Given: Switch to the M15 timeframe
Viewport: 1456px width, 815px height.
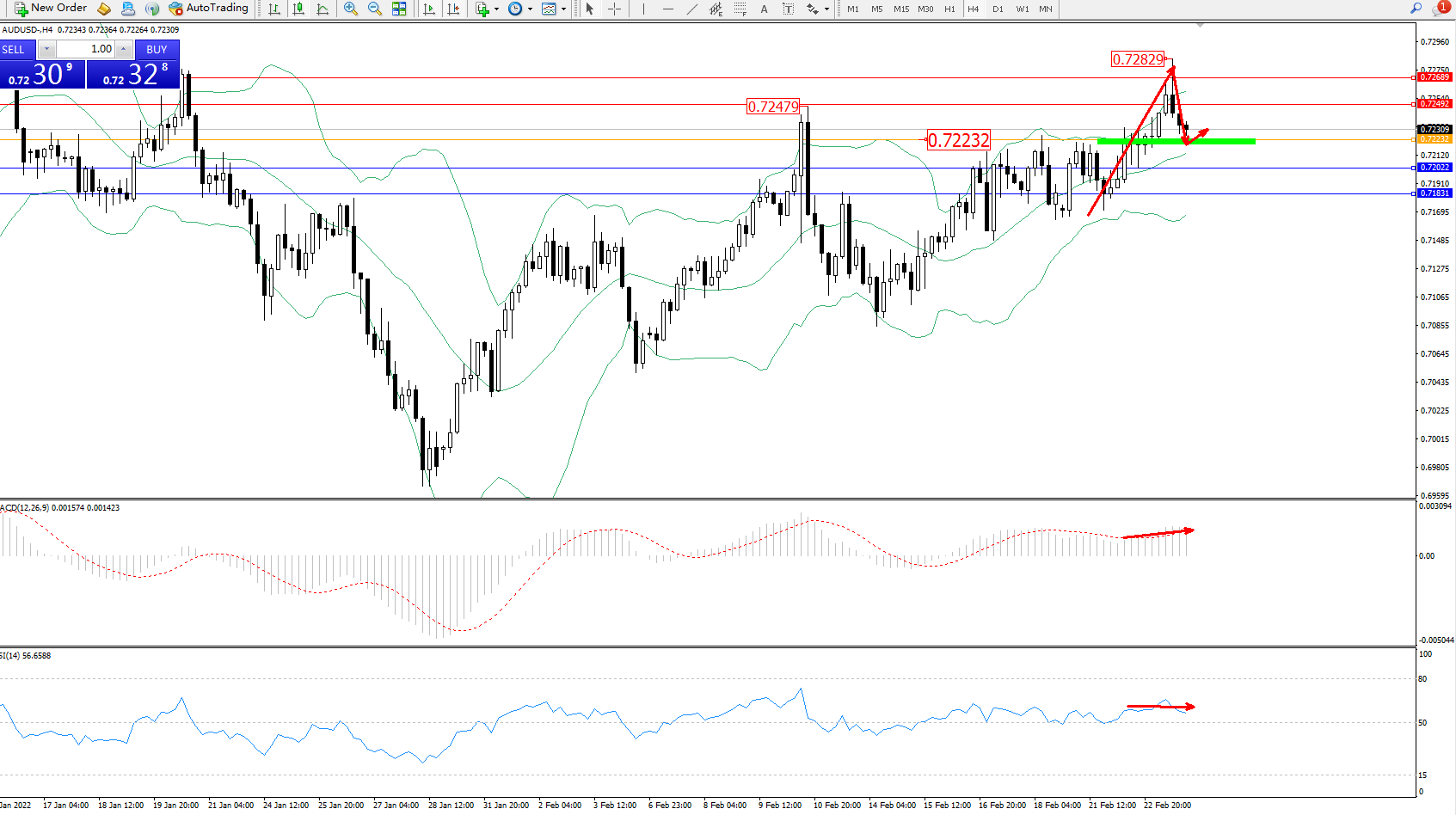Looking at the screenshot, I should pos(900,9).
